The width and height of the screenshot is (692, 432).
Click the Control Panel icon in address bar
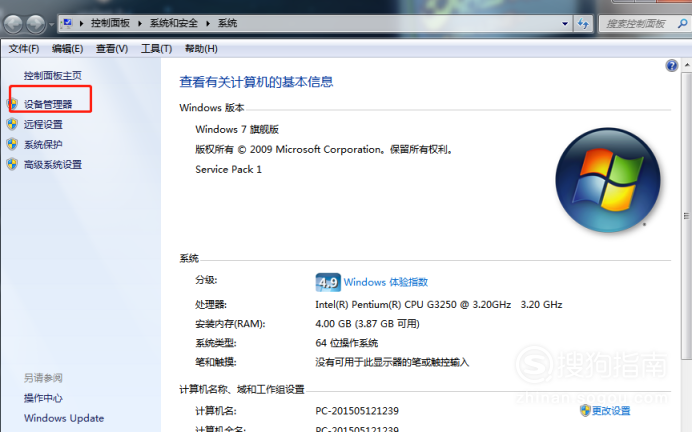(68, 23)
